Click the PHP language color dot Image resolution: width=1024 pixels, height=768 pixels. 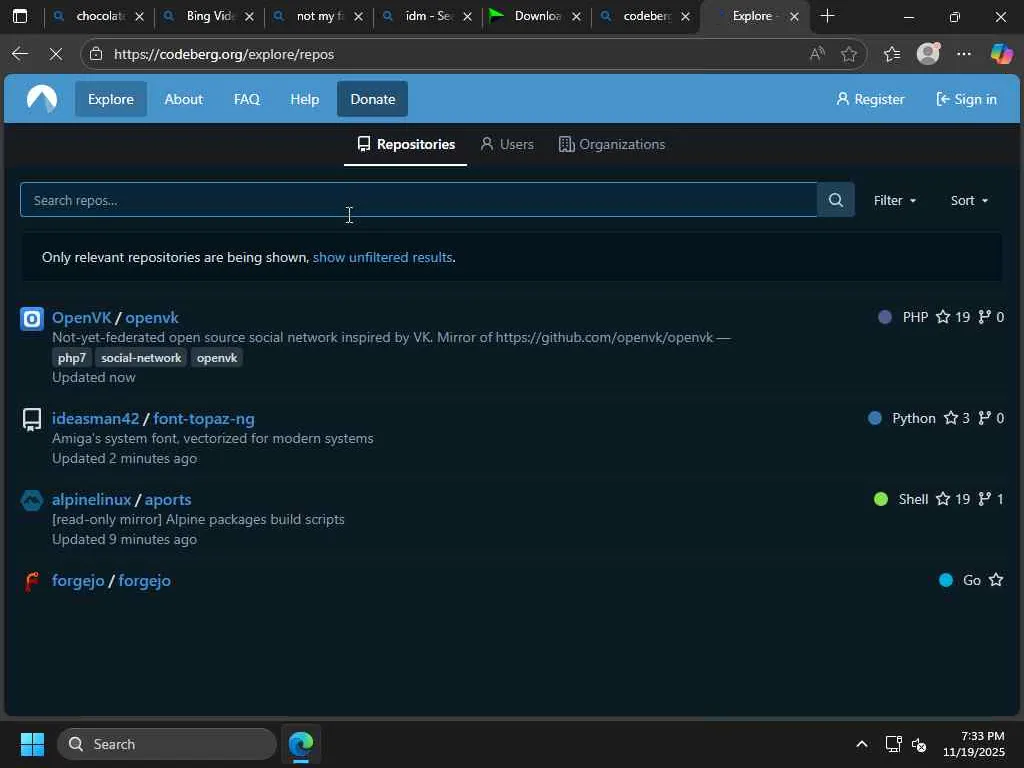click(x=885, y=317)
